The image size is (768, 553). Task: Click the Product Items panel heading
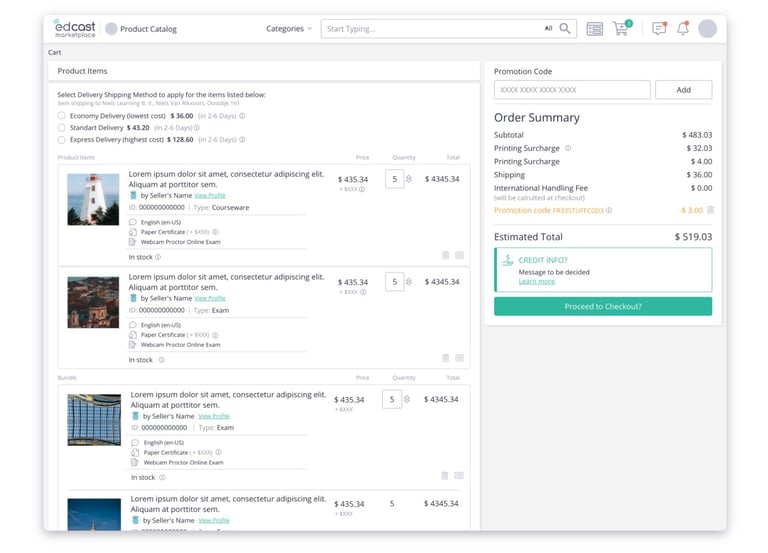(x=82, y=71)
